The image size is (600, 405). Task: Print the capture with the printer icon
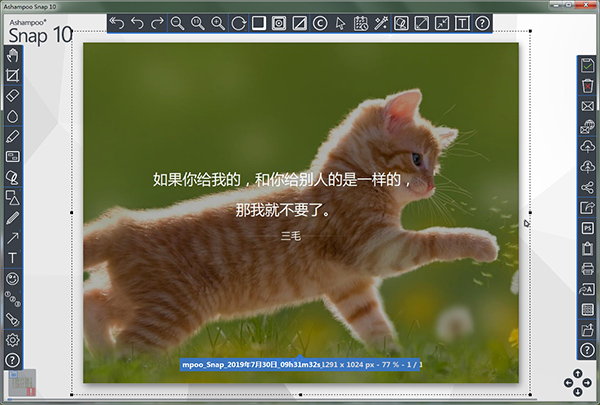pos(587,269)
